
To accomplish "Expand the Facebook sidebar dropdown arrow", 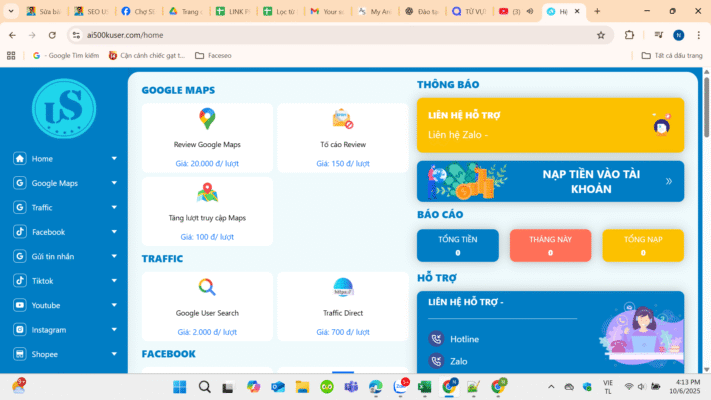I will pyautogui.click(x=114, y=232).
